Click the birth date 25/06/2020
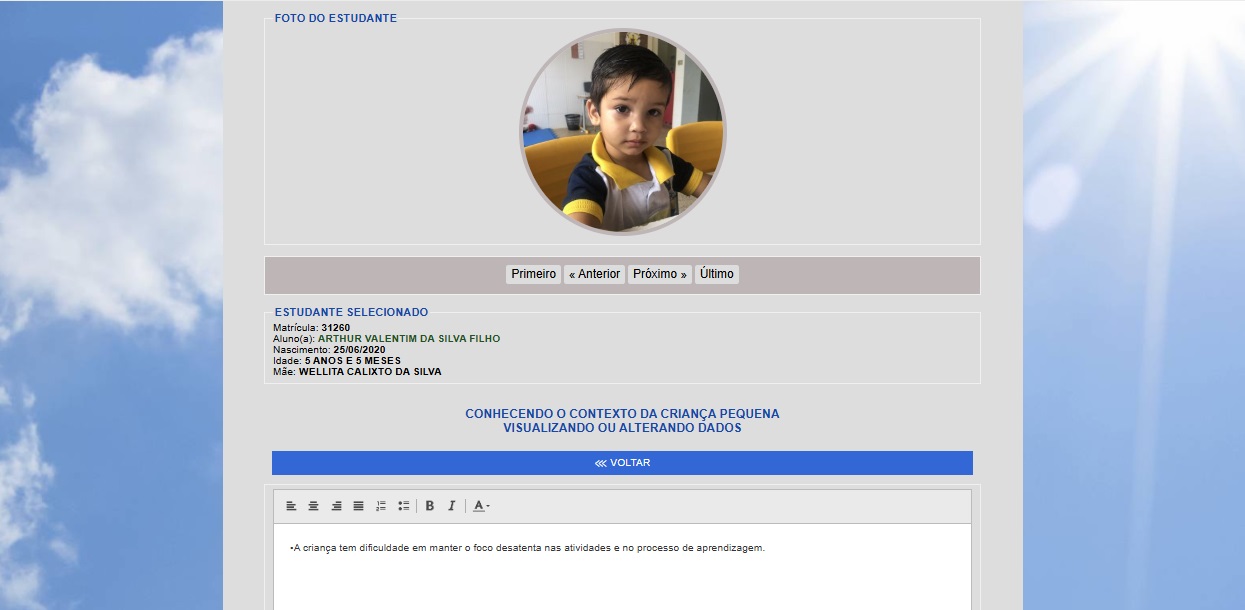 click(x=359, y=350)
